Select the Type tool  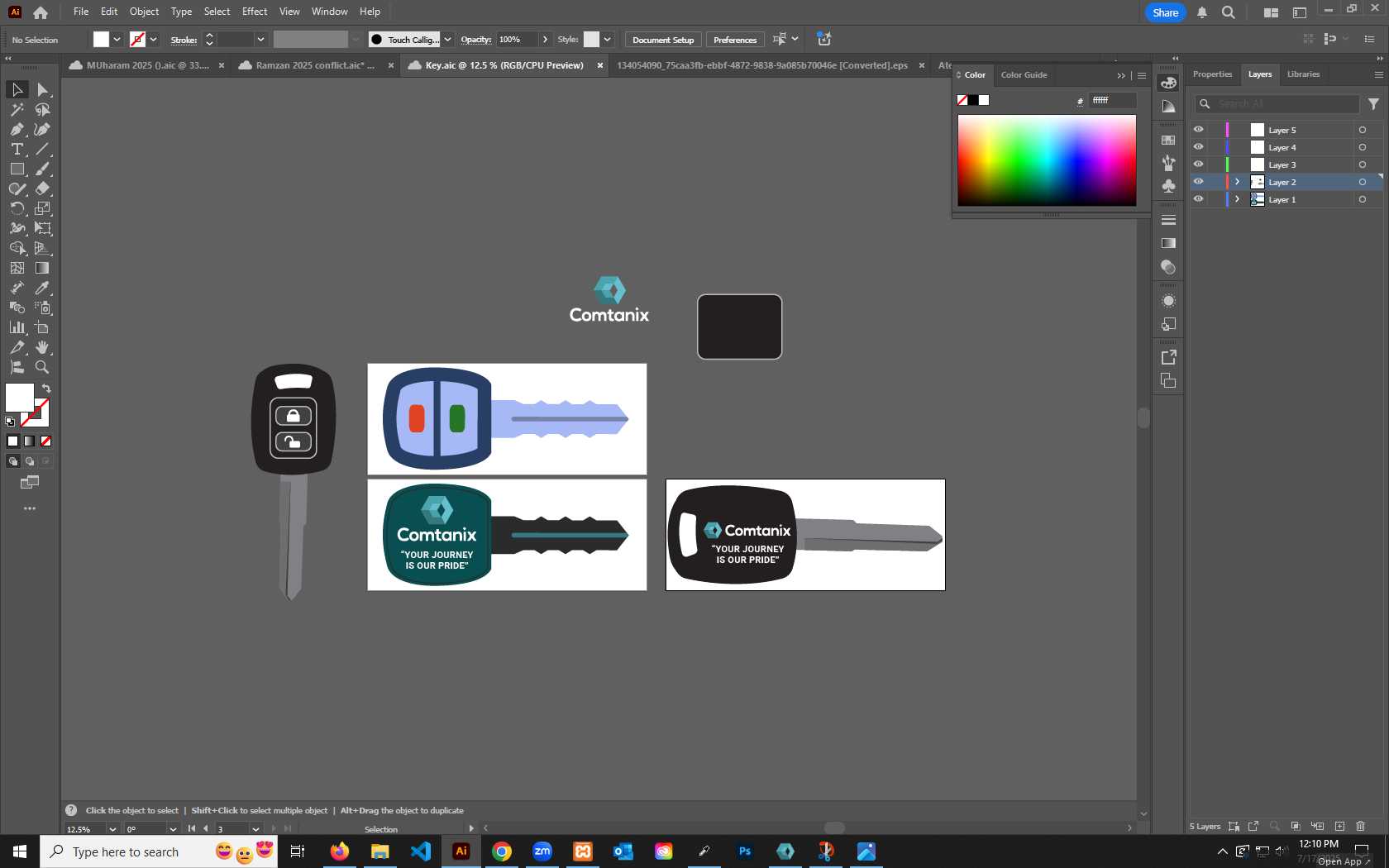[x=17, y=149]
